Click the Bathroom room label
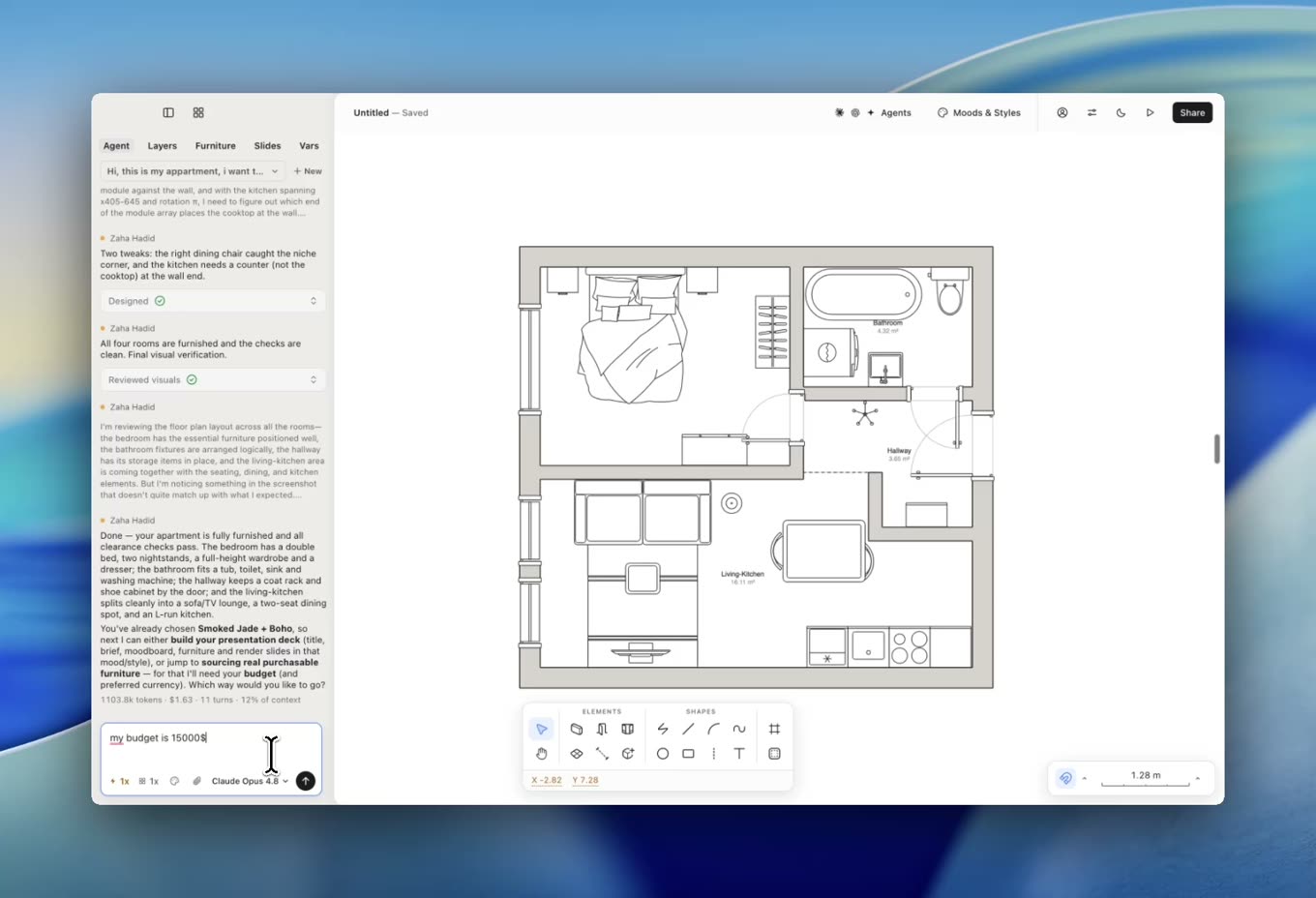This screenshot has width=1316, height=898. click(887, 323)
